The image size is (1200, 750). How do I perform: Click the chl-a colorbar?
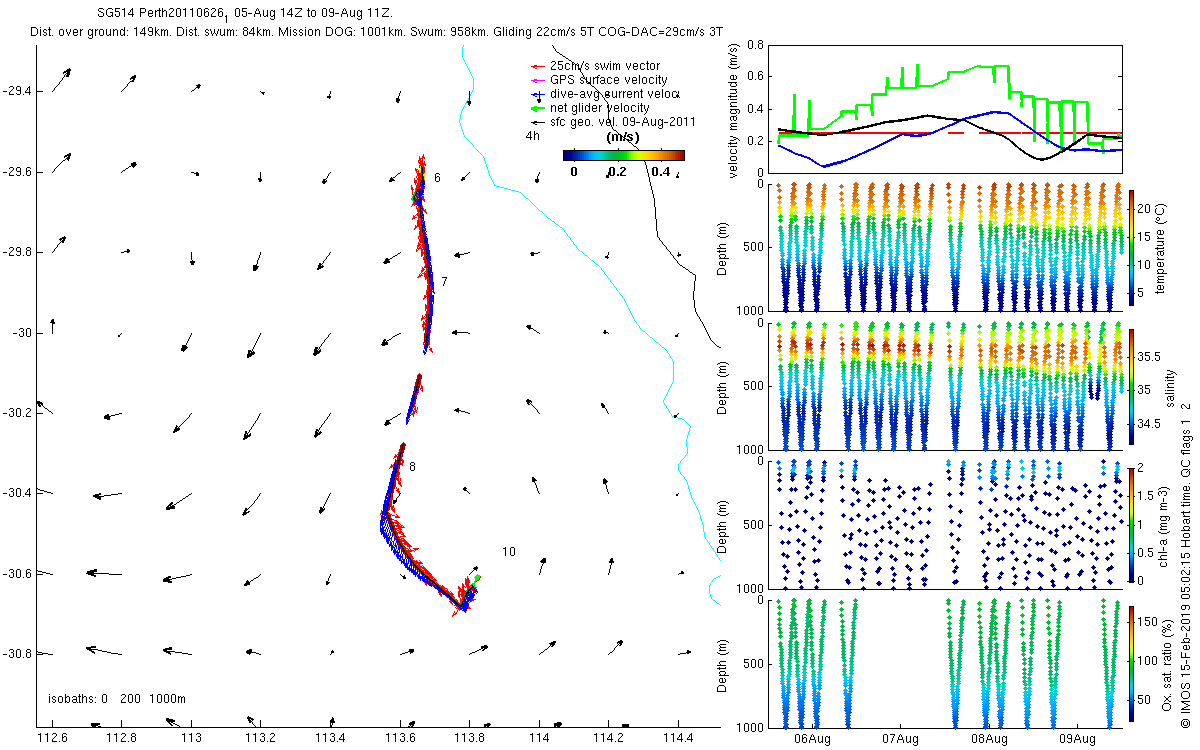point(1132,523)
